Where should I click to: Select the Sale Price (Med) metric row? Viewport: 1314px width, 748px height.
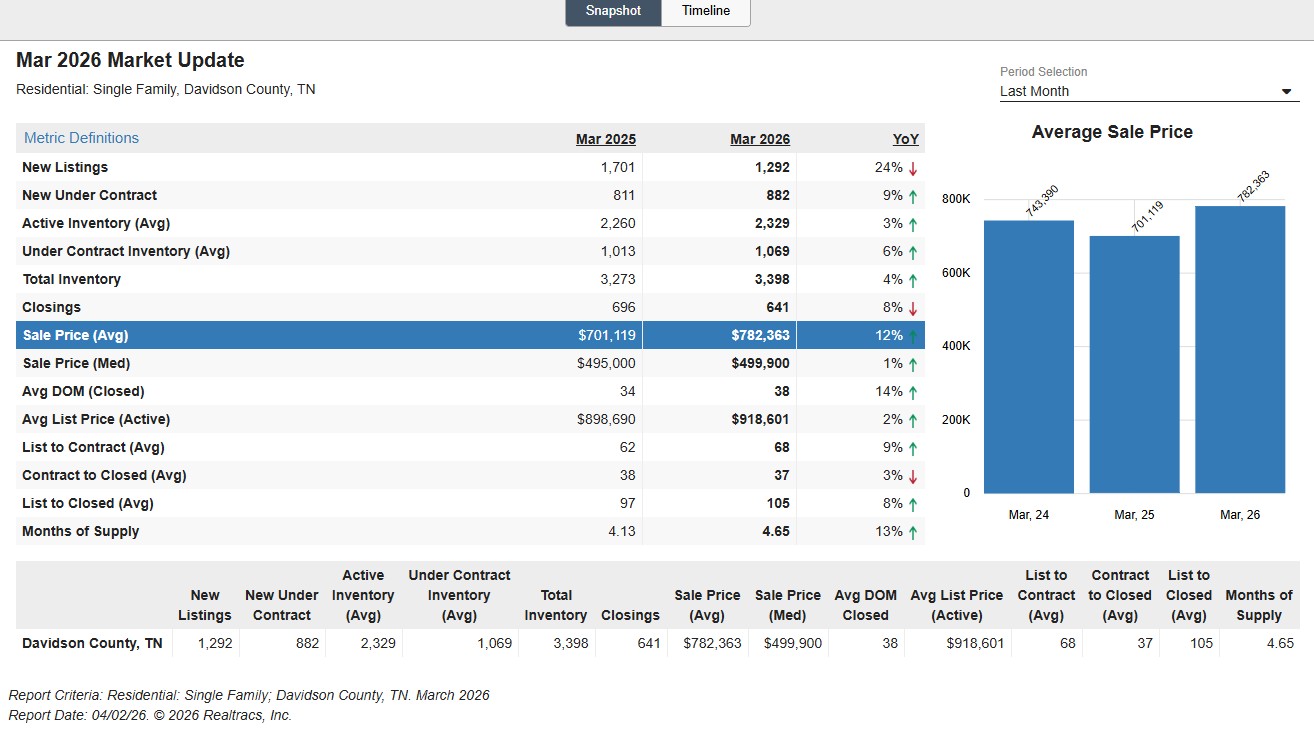pos(470,363)
